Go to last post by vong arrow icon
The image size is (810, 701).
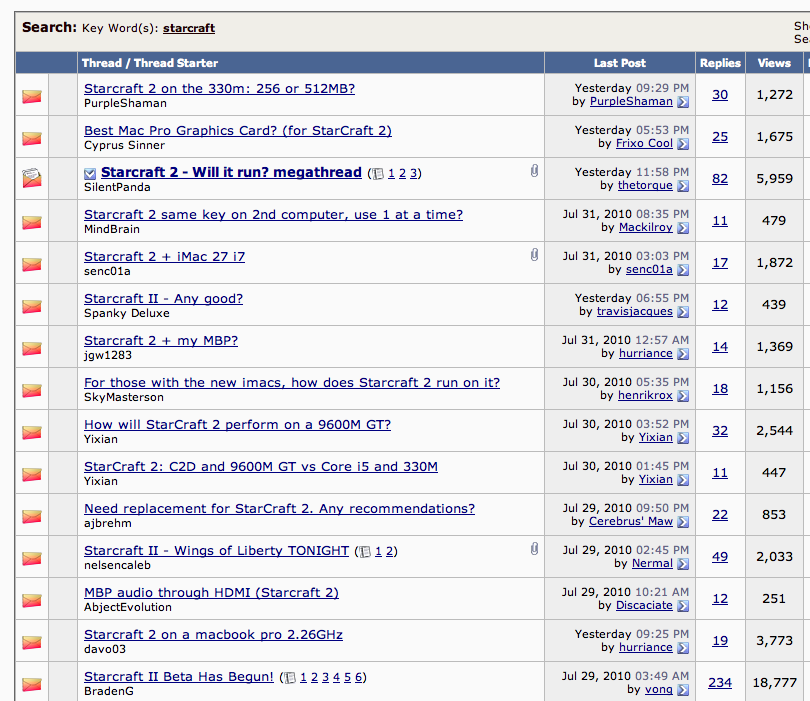[683, 690]
